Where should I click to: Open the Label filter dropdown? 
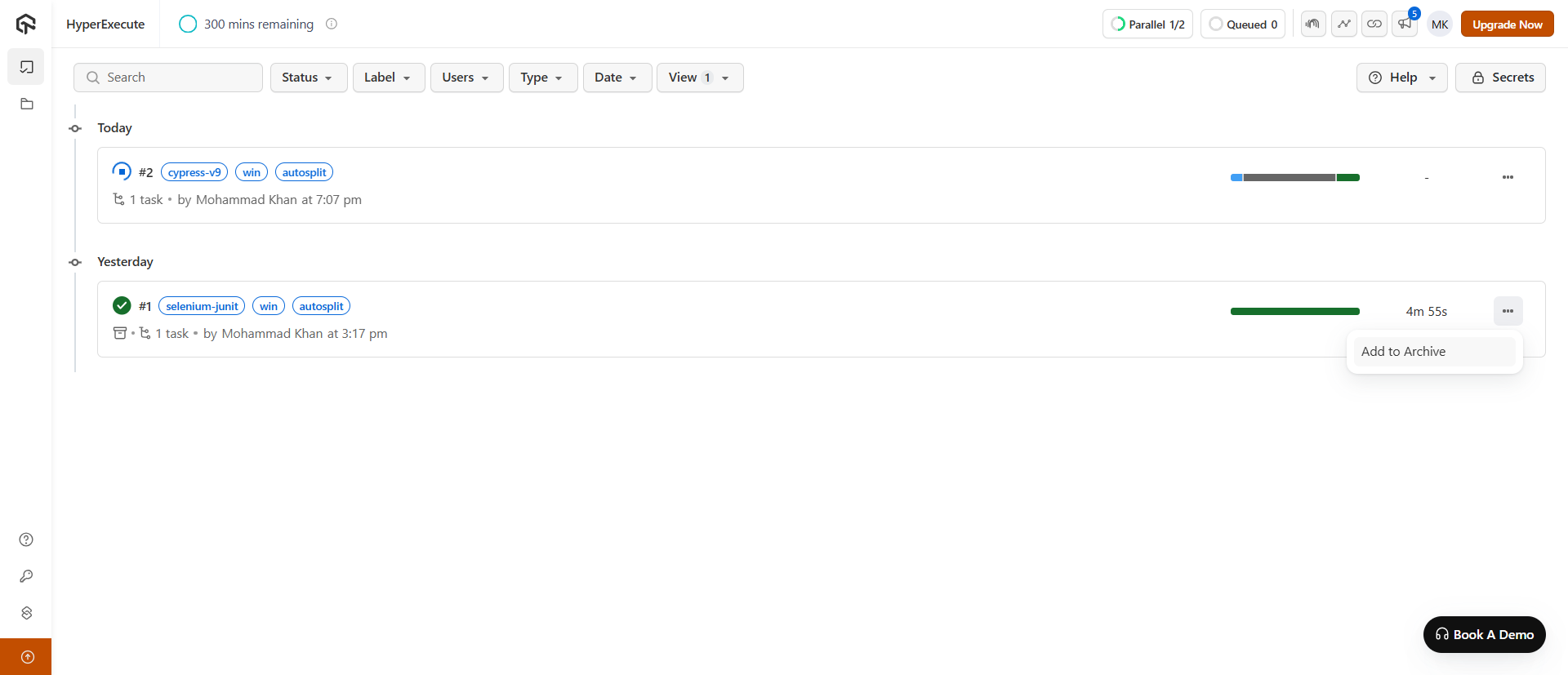click(x=389, y=78)
